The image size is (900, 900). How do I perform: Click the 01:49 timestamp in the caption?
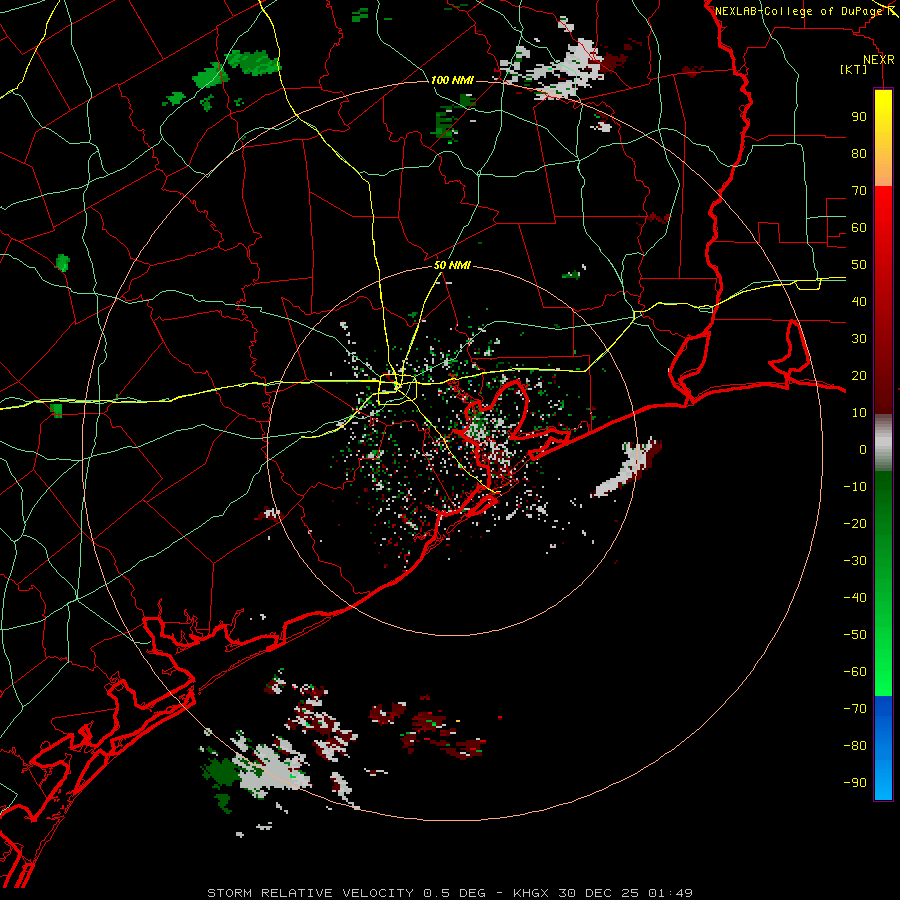click(671, 893)
